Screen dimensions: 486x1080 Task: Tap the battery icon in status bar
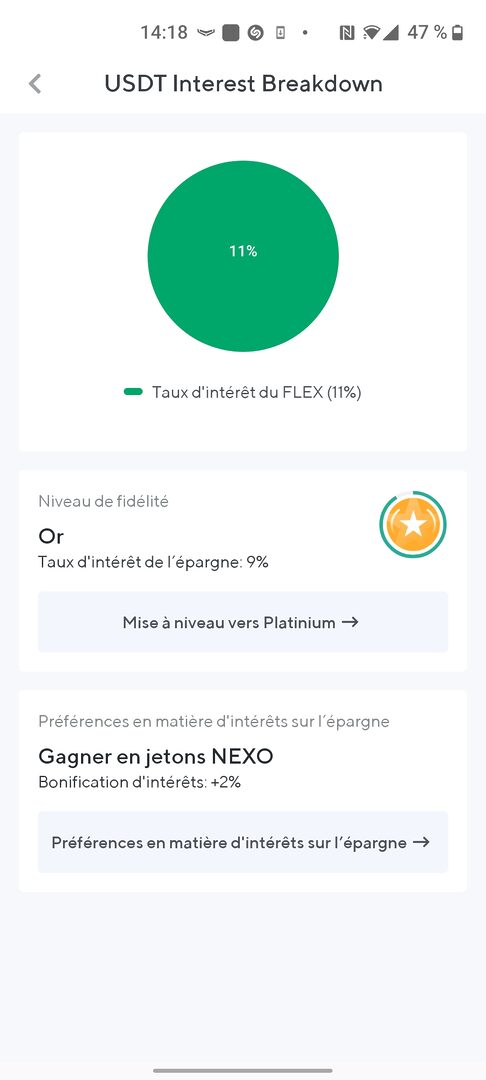pyautogui.click(x=458, y=32)
